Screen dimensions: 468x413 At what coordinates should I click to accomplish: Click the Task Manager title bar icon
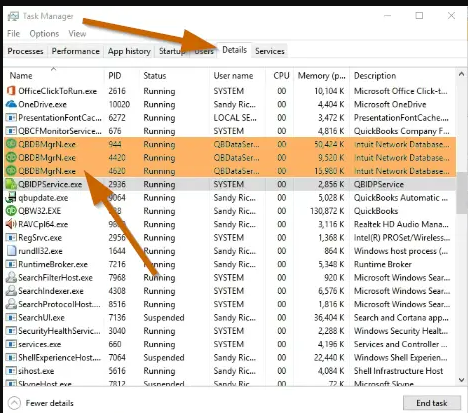[13, 16]
